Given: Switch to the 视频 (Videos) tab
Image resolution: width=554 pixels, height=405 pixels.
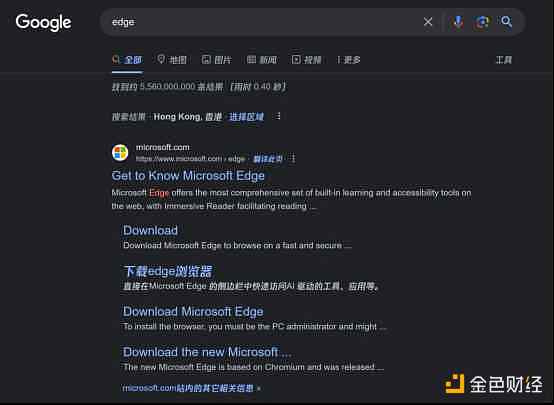Looking at the screenshot, I should pos(306,60).
